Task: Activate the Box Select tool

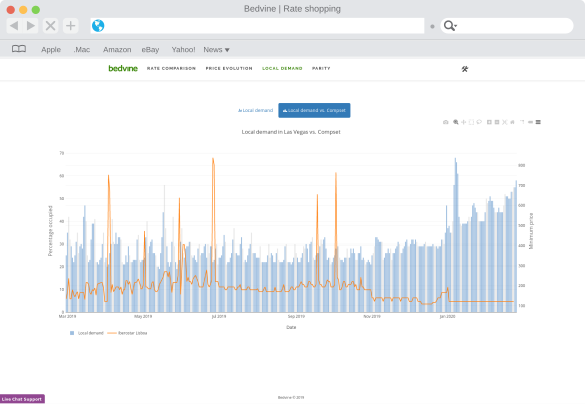Action: [x=471, y=122]
